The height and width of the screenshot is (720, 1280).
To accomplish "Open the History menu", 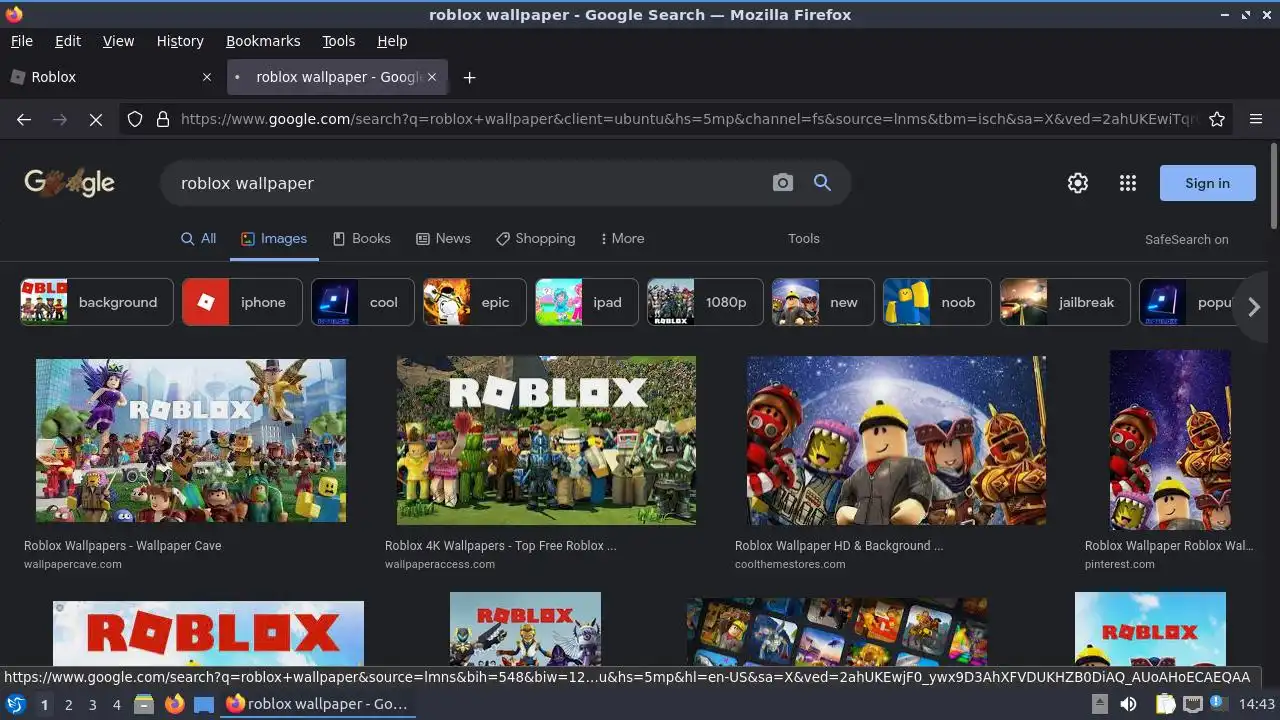I will tap(180, 41).
